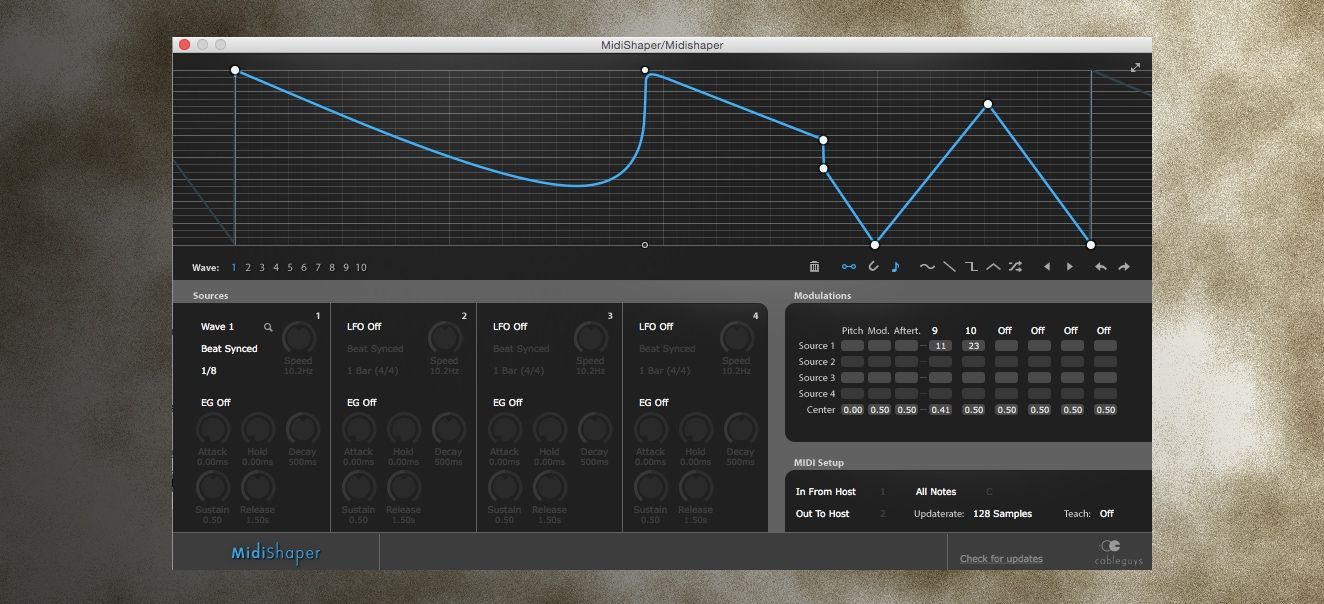Click the Source 1 value 23 cell
Image resolution: width=1324 pixels, height=604 pixels.
[x=973, y=346]
